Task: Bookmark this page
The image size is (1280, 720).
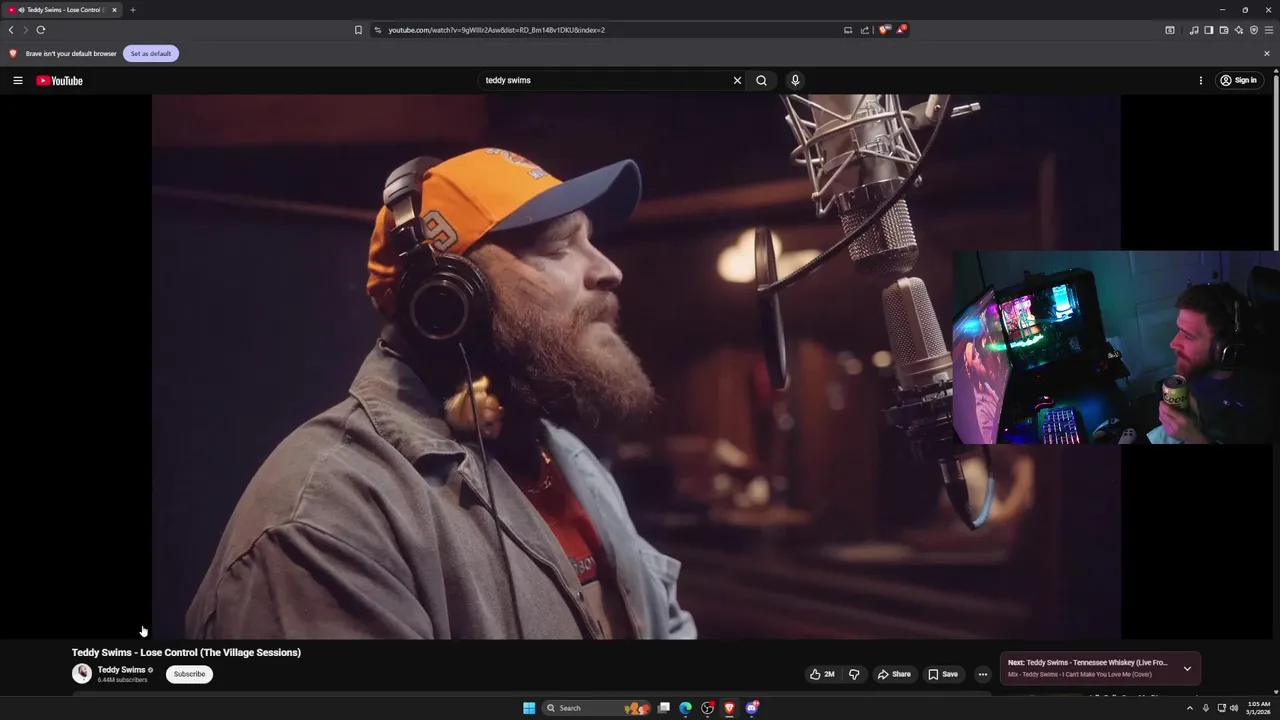Action: click(358, 30)
